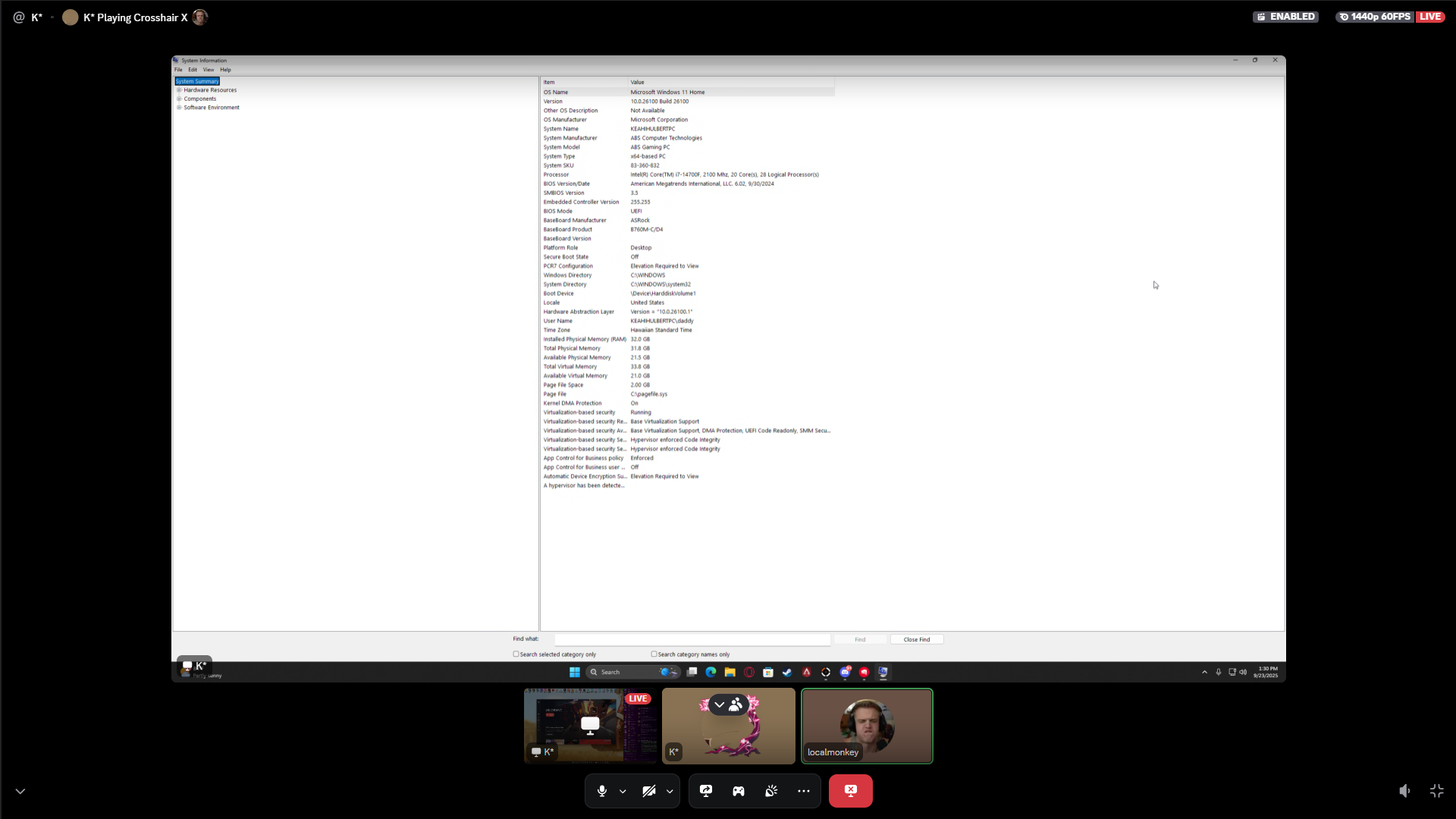Open the soundboard icon
This screenshot has height=819, width=1456.
point(771,791)
